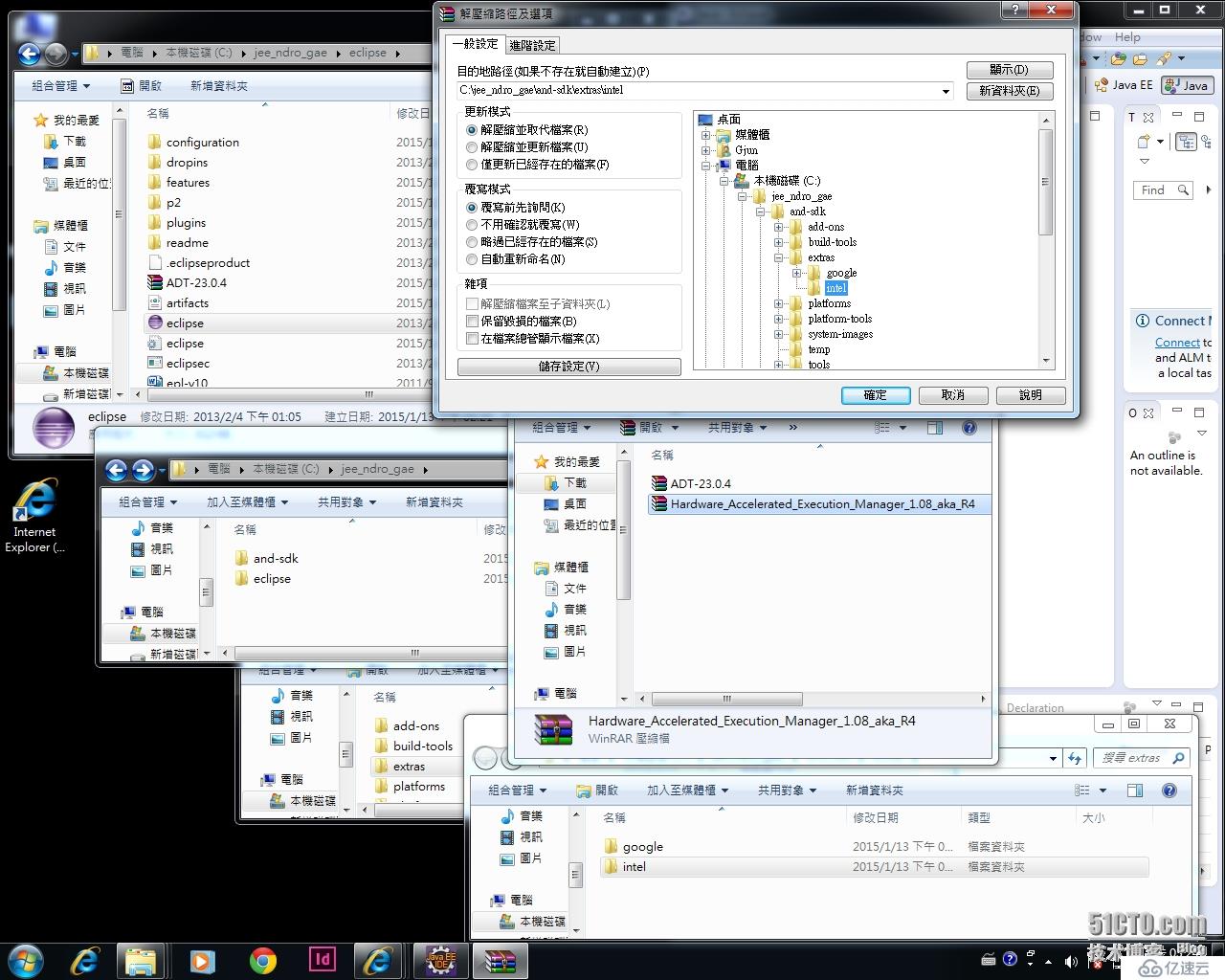The image size is (1225, 980).
Task: Open 加入至媒體櫃 menu in extras window
Action: 687,791
